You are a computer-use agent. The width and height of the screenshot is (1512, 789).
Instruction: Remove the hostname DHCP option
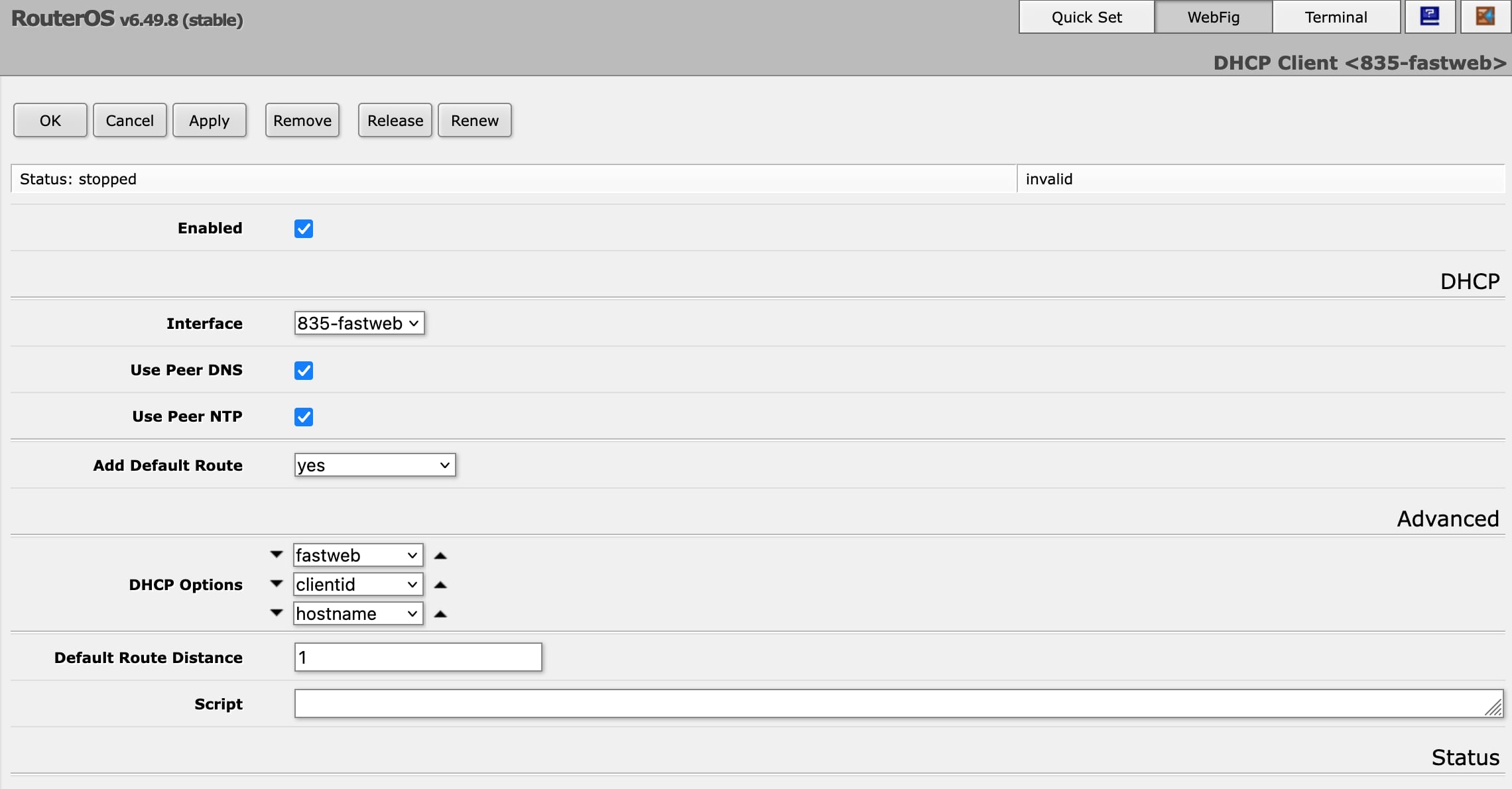(x=440, y=614)
